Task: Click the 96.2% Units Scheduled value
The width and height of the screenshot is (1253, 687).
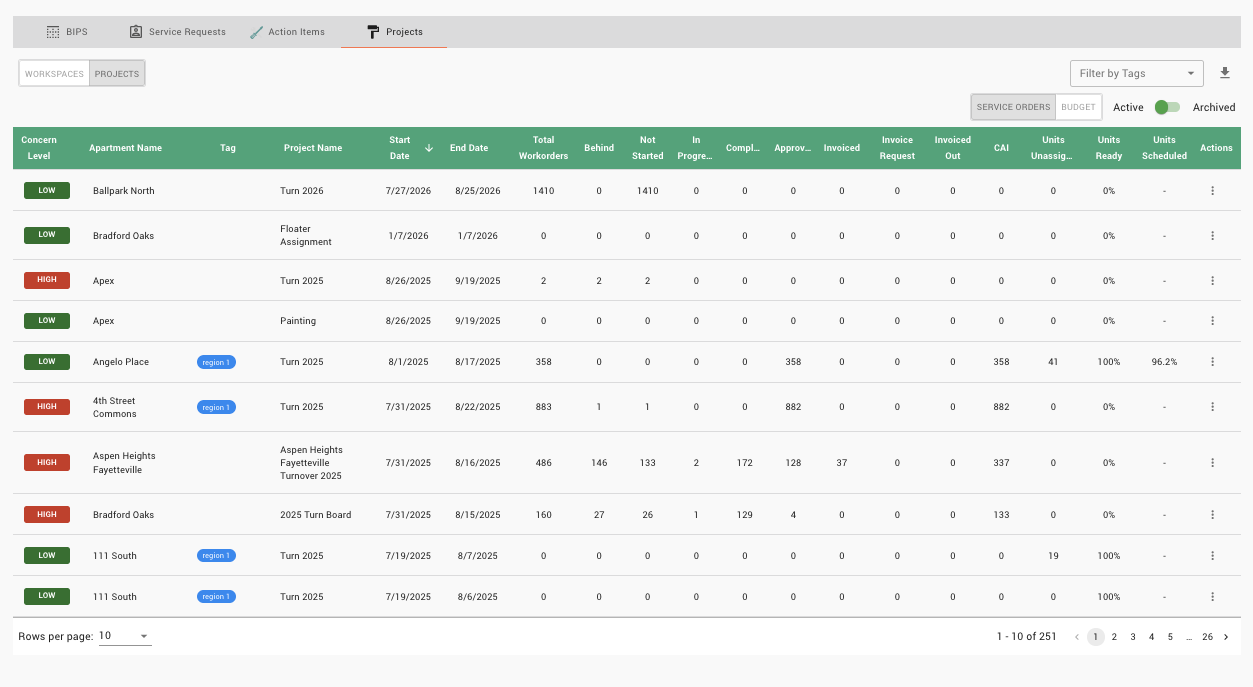Action: [1164, 362]
